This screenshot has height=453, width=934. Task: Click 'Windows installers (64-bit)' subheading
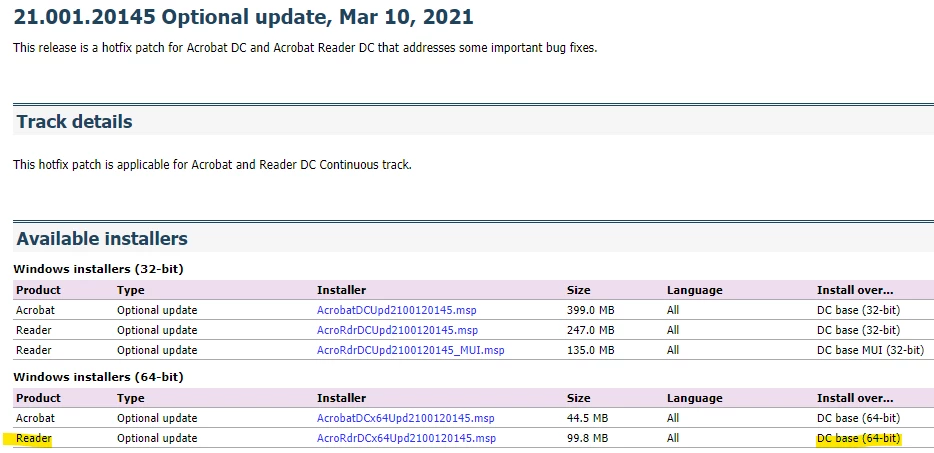[x=98, y=377]
